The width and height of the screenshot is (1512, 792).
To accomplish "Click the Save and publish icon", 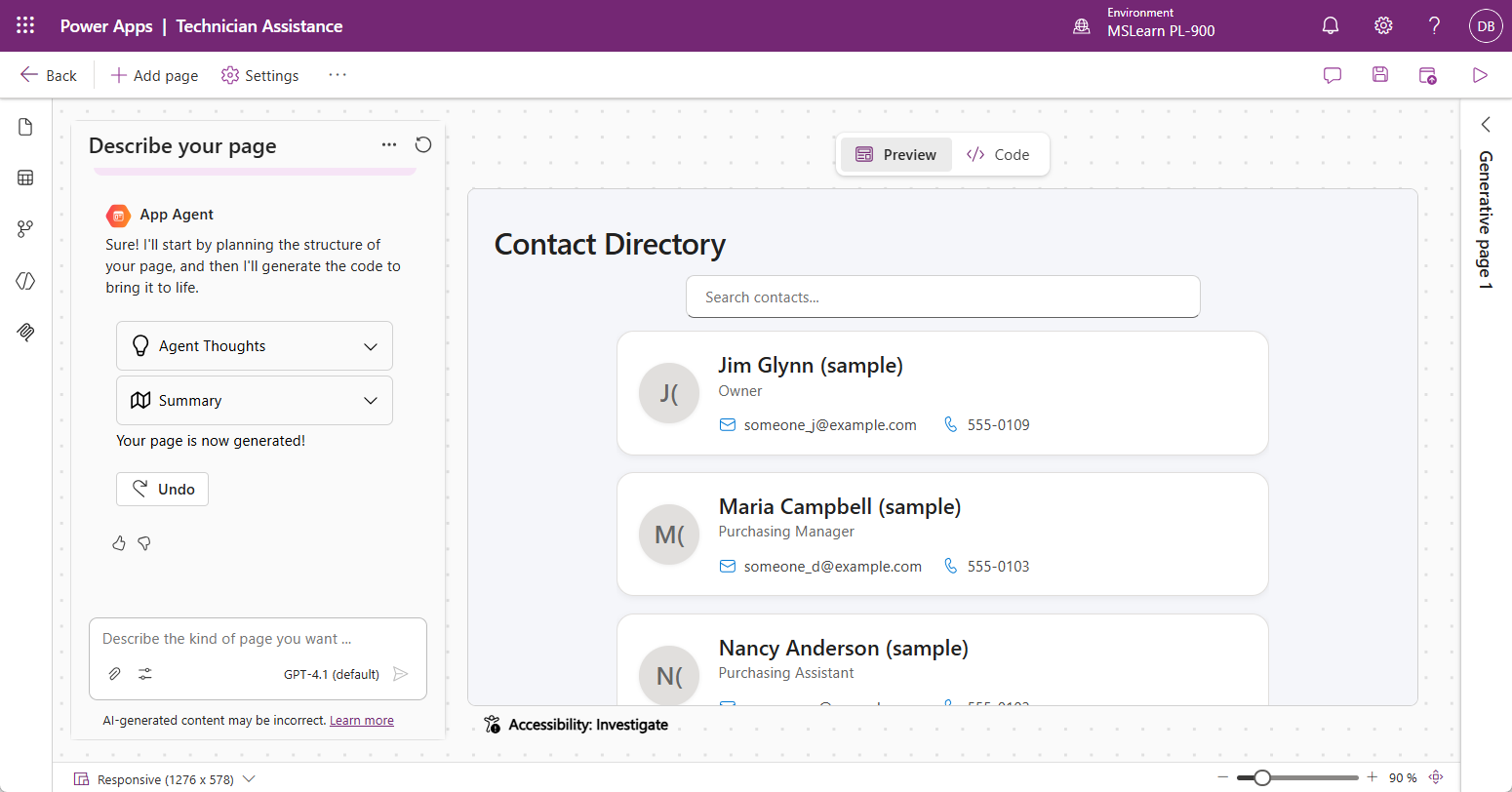I will click(x=1428, y=75).
